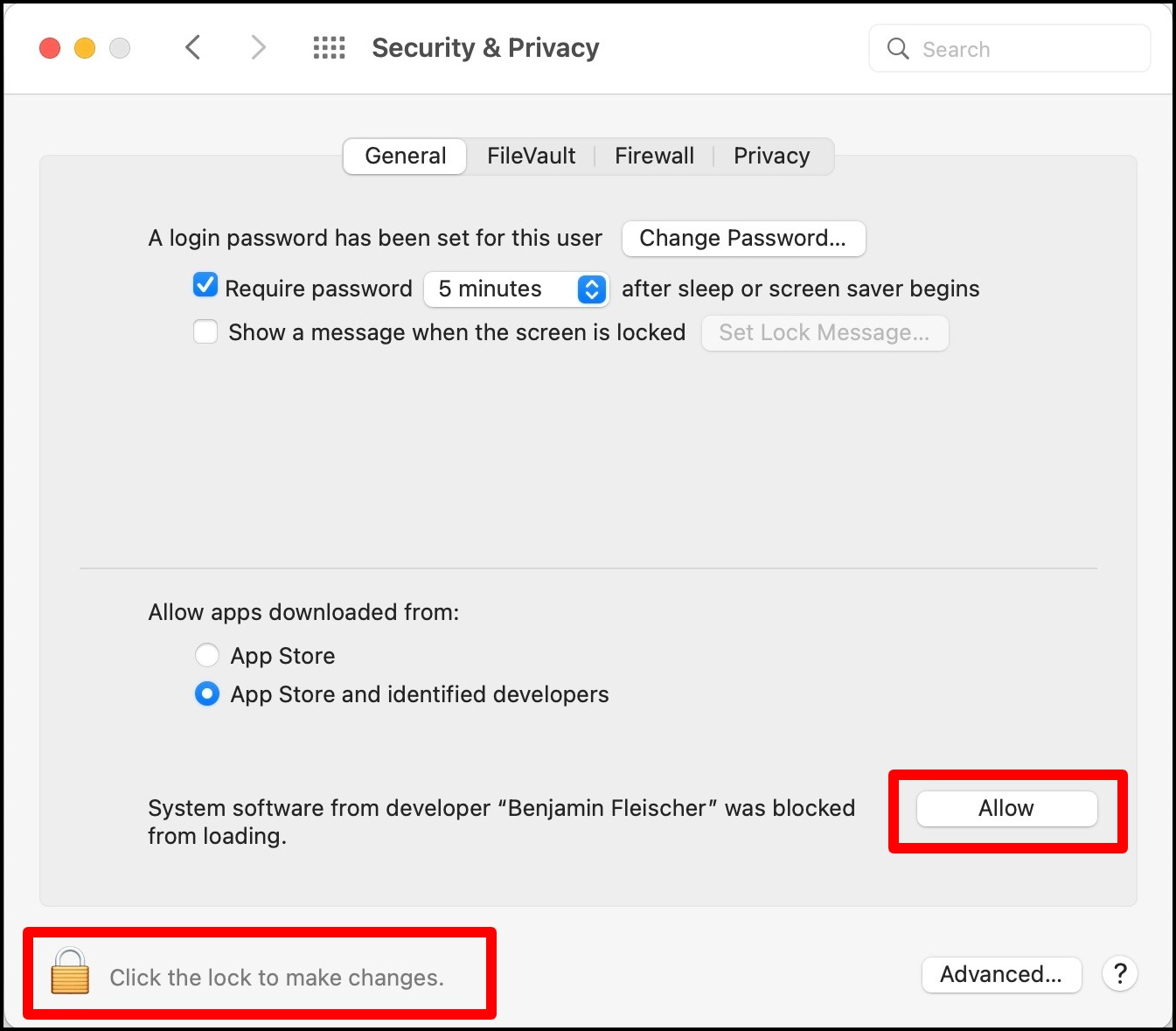The width and height of the screenshot is (1176, 1031).
Task: Select the App Store only radio option
Action: (x=207, y=655)
